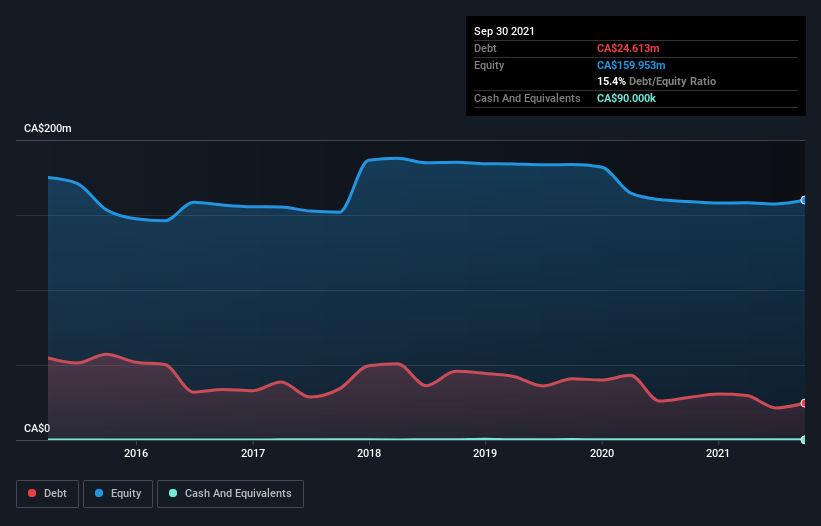Toggle the Equity legend button

pyautogui.click(x=118, y=494)
